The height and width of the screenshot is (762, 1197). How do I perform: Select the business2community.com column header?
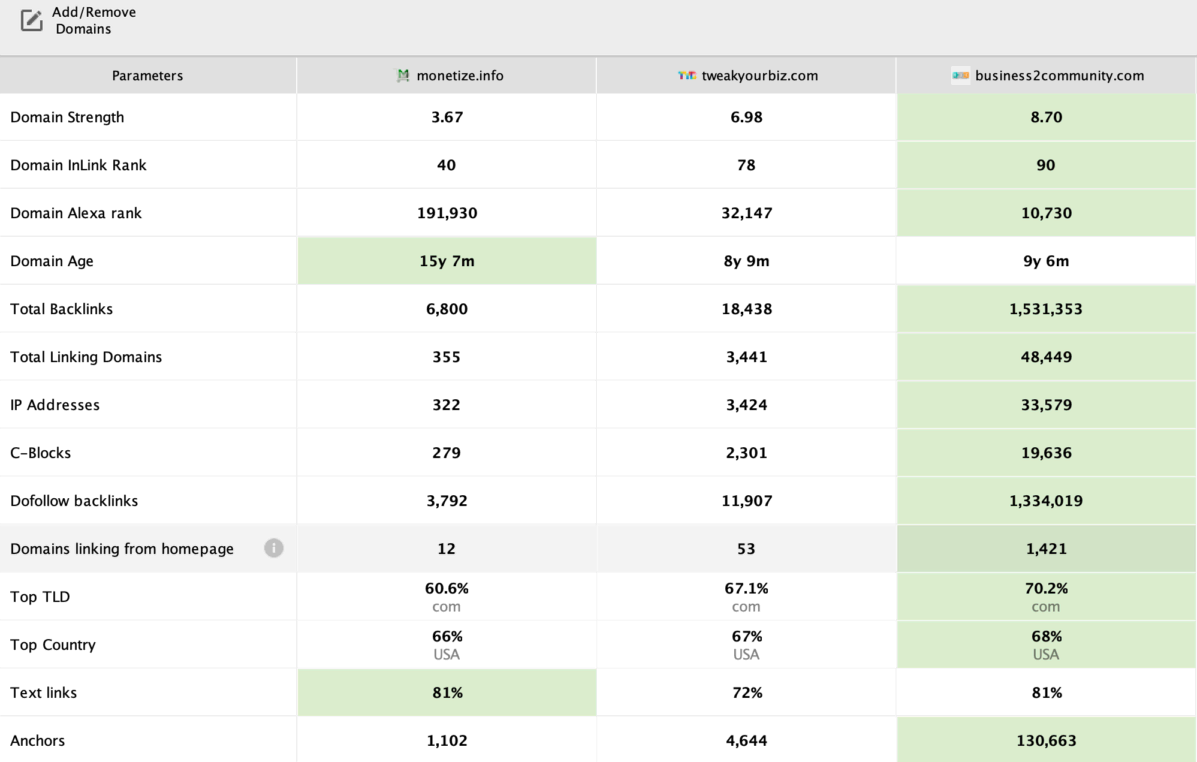(x=1047, y=76)
